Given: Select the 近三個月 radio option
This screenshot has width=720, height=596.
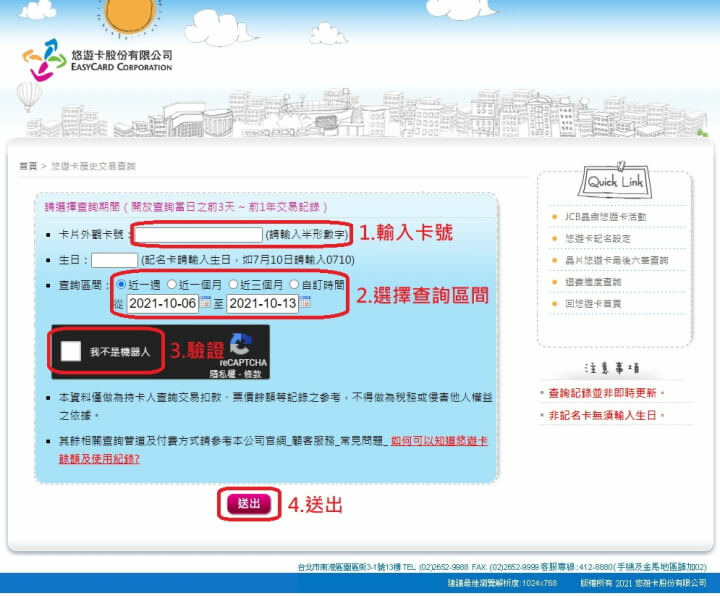Looking at the screenshot, I should click(233, 285).
